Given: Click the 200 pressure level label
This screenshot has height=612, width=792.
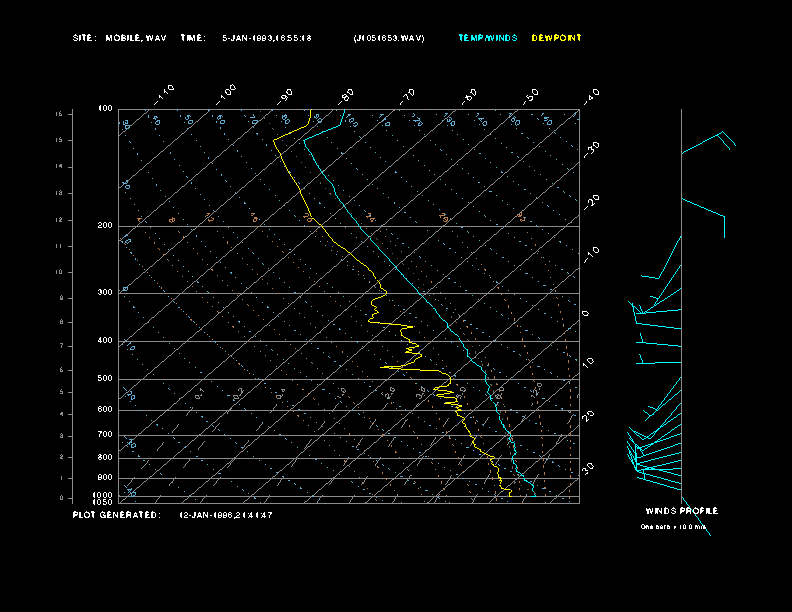Looking at the screenshot, I should point(105,226).
